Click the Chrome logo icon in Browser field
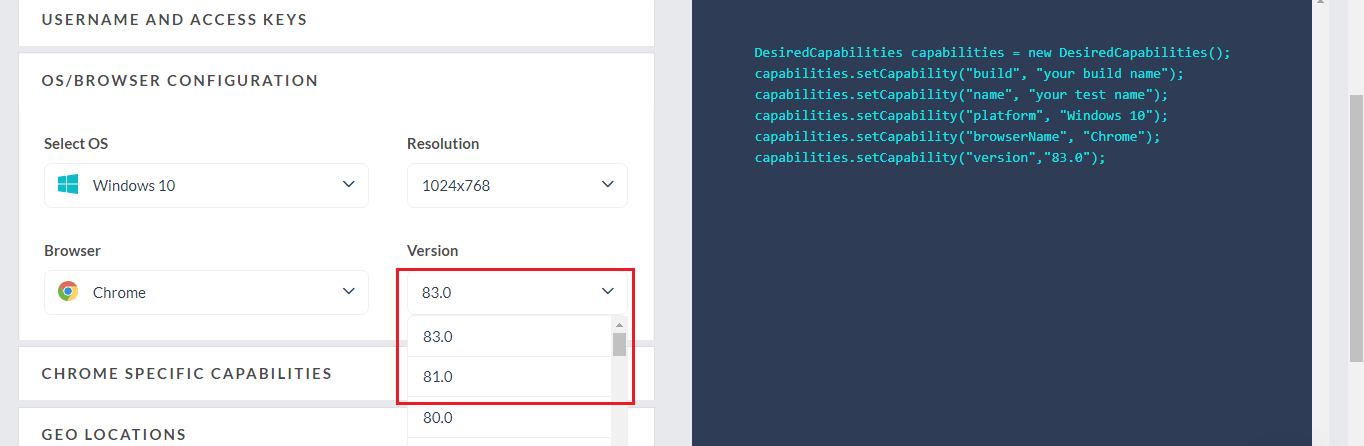Image resolution: width=1364 pixels, height=446 pixels. pos(68,292)
